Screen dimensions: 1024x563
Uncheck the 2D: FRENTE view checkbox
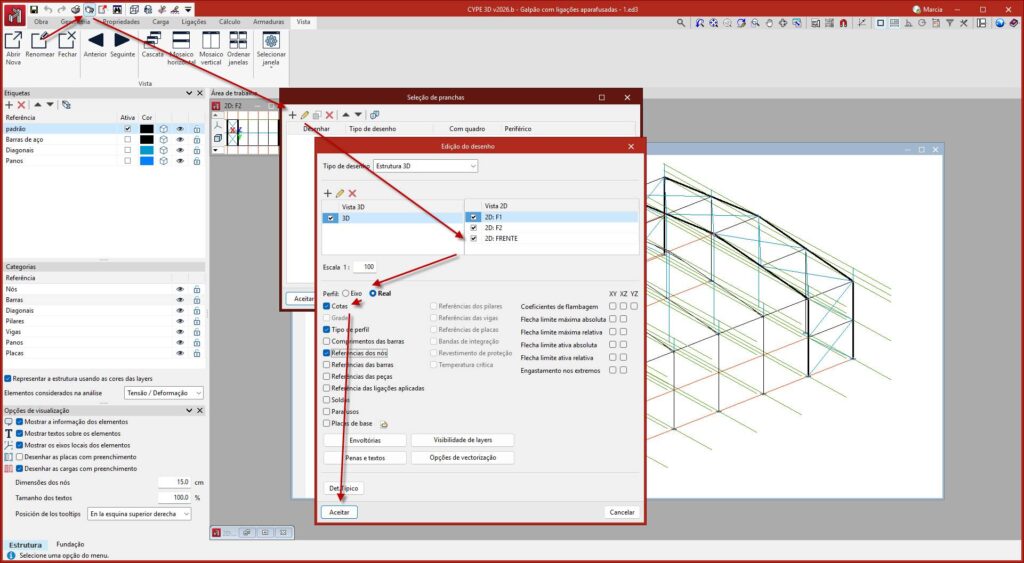(474, 239)
